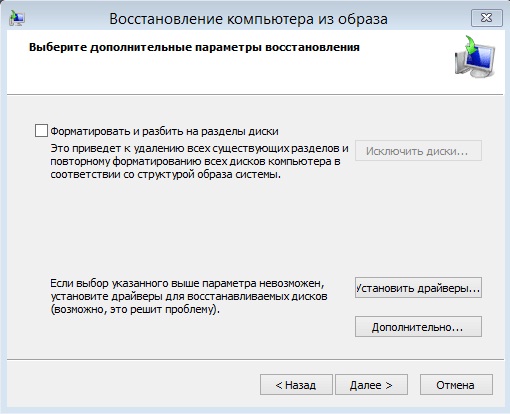Click the driver installation hint paragraph
510x414 pixels.
pos(189,296)
